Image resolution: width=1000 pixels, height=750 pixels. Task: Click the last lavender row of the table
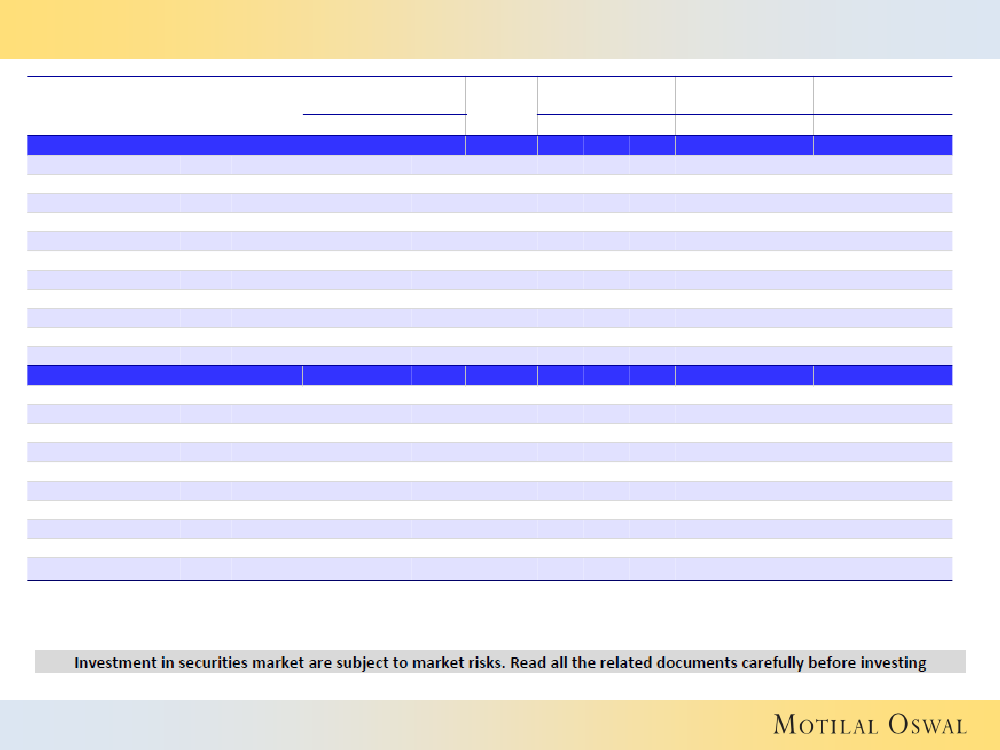(490, 568)
